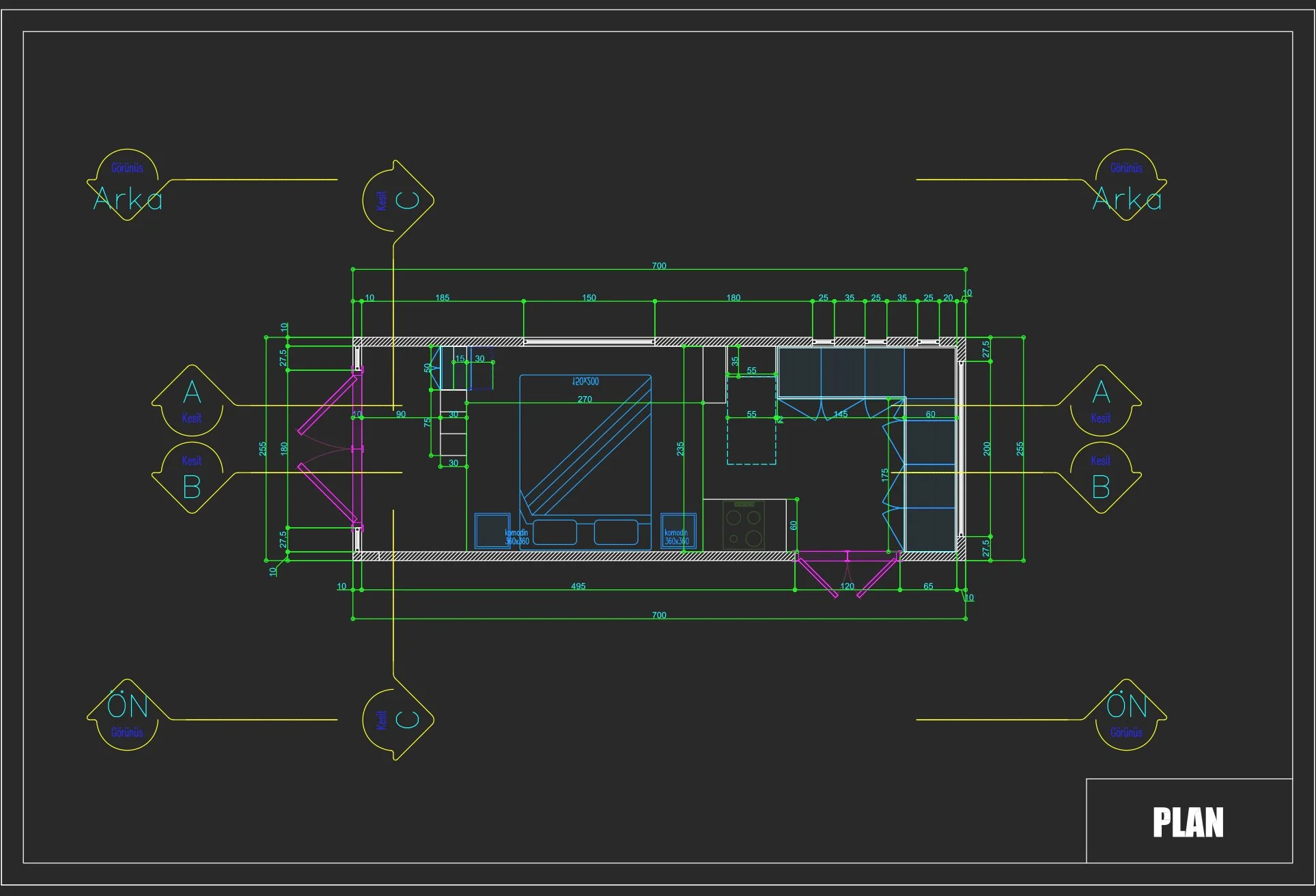Click the vertical 60 dimension beside cooktop
The image size is (1316, 896).
(794, 525)
